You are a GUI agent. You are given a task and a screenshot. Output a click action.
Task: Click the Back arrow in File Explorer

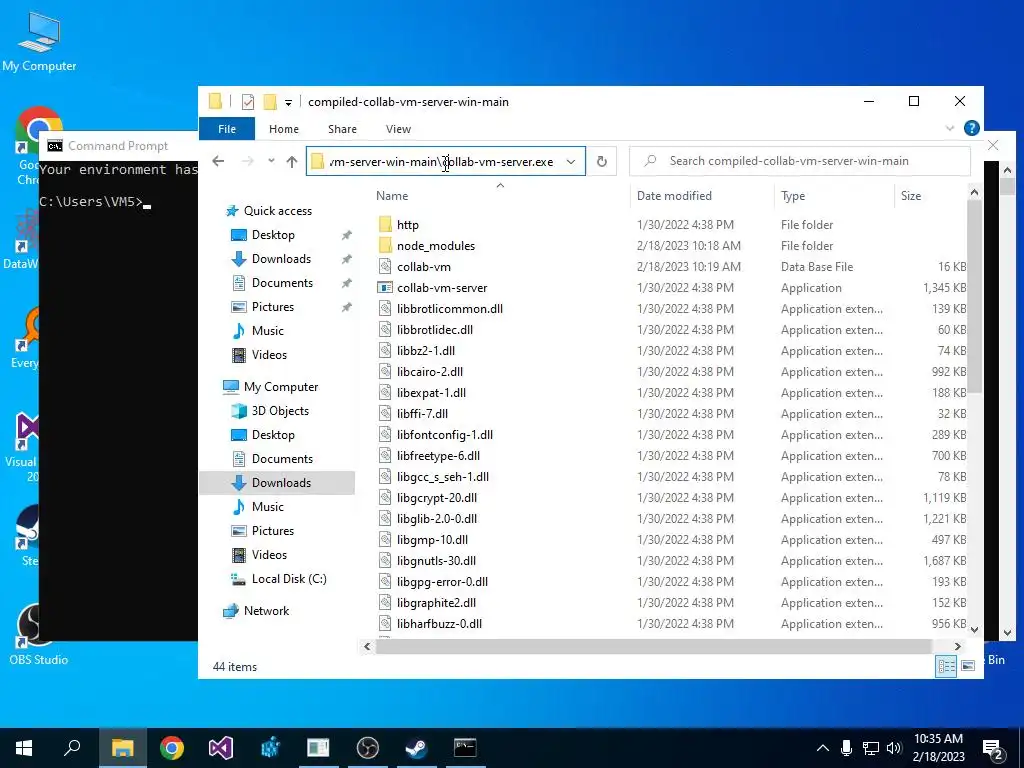coord(218,161)
